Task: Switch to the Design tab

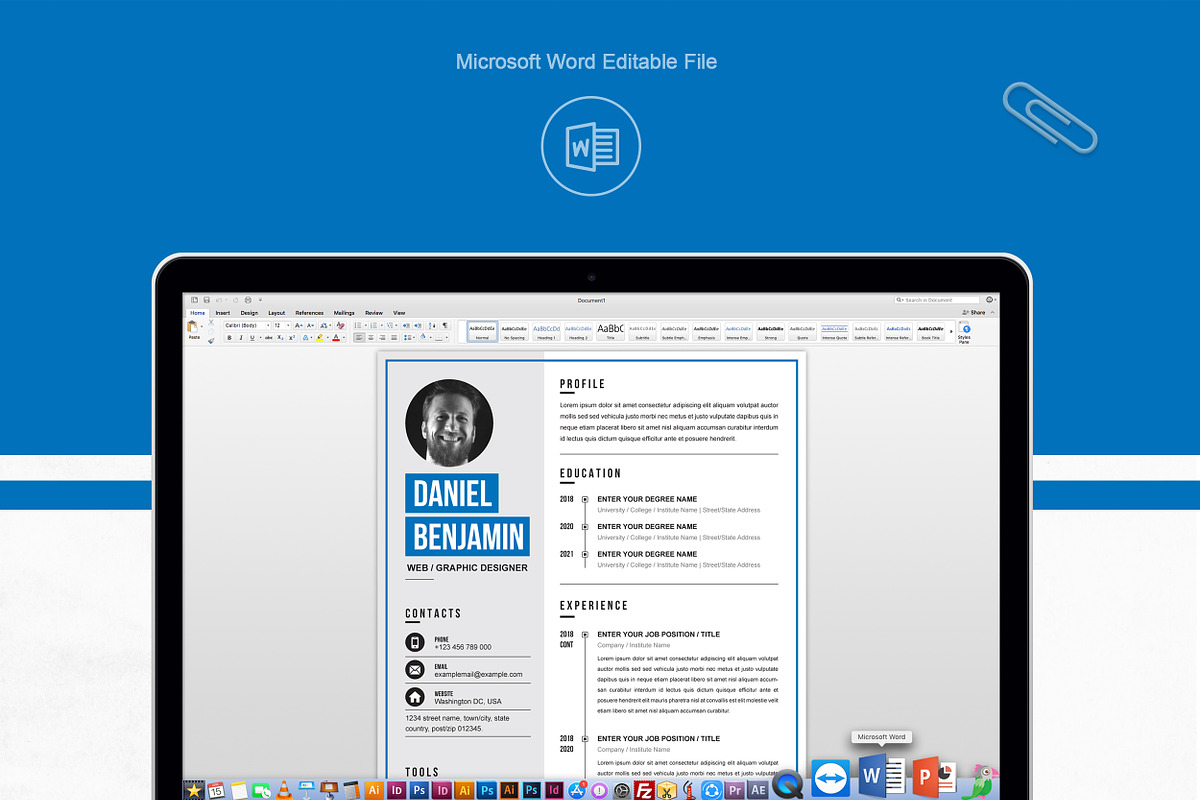Action: pos(249,313)
